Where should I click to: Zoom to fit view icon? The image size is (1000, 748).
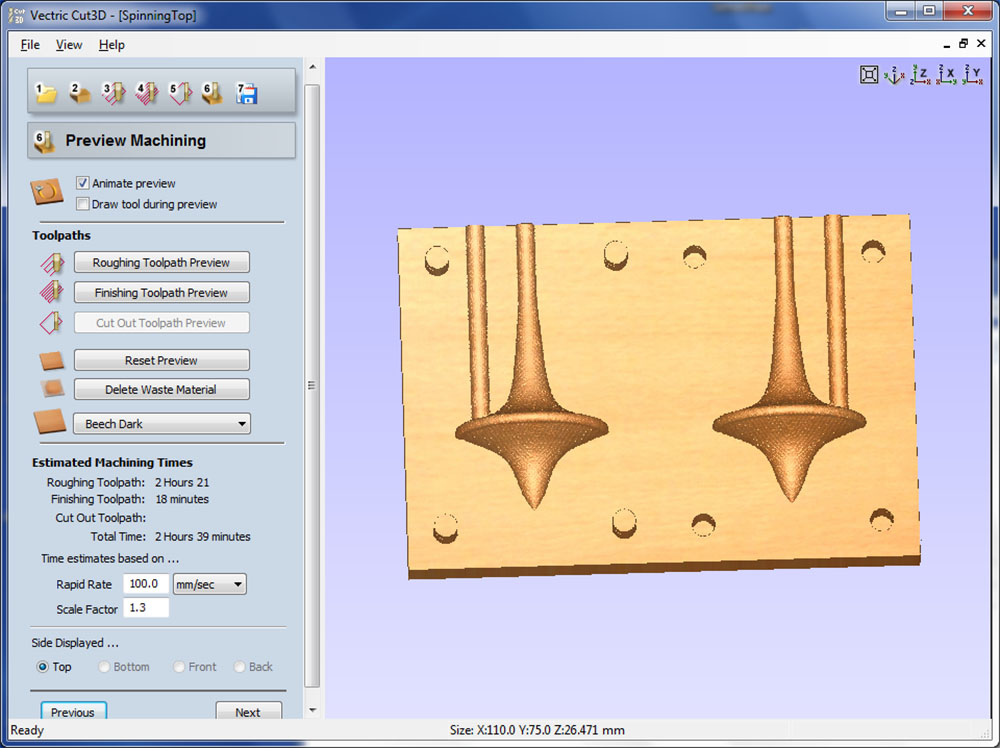coord(869,75)
